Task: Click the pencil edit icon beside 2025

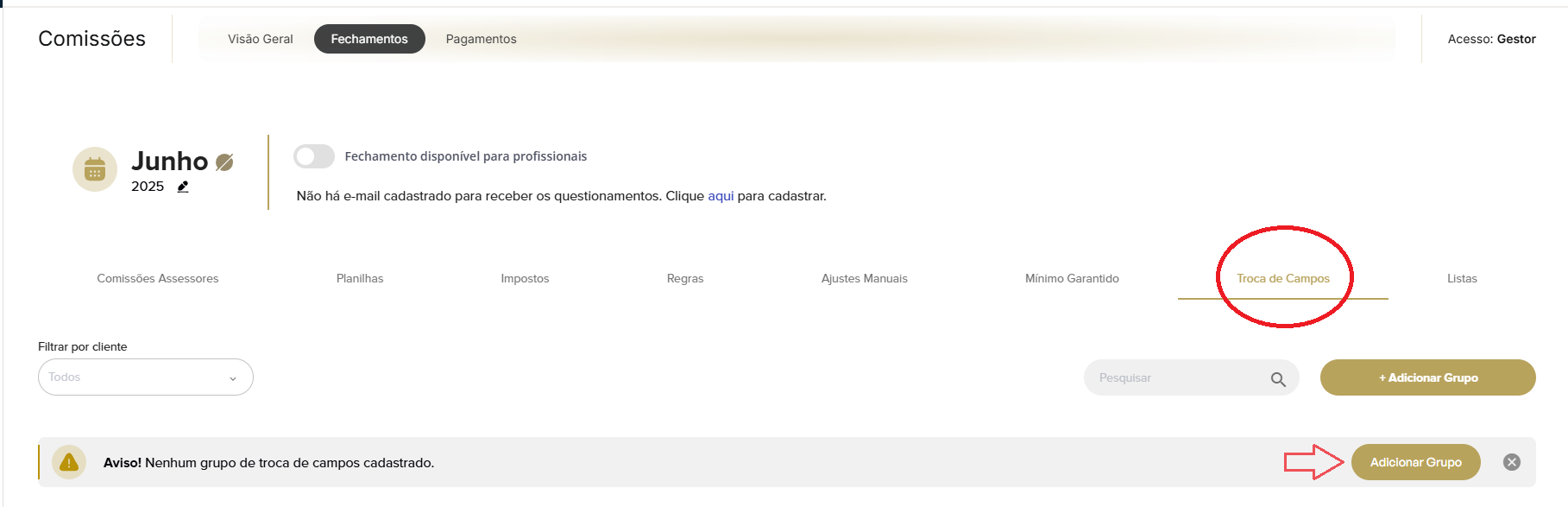Action: point(183,187)
